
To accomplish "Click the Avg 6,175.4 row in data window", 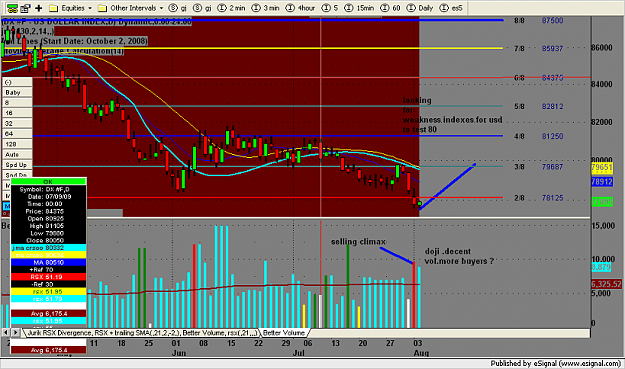I will 48,314.
